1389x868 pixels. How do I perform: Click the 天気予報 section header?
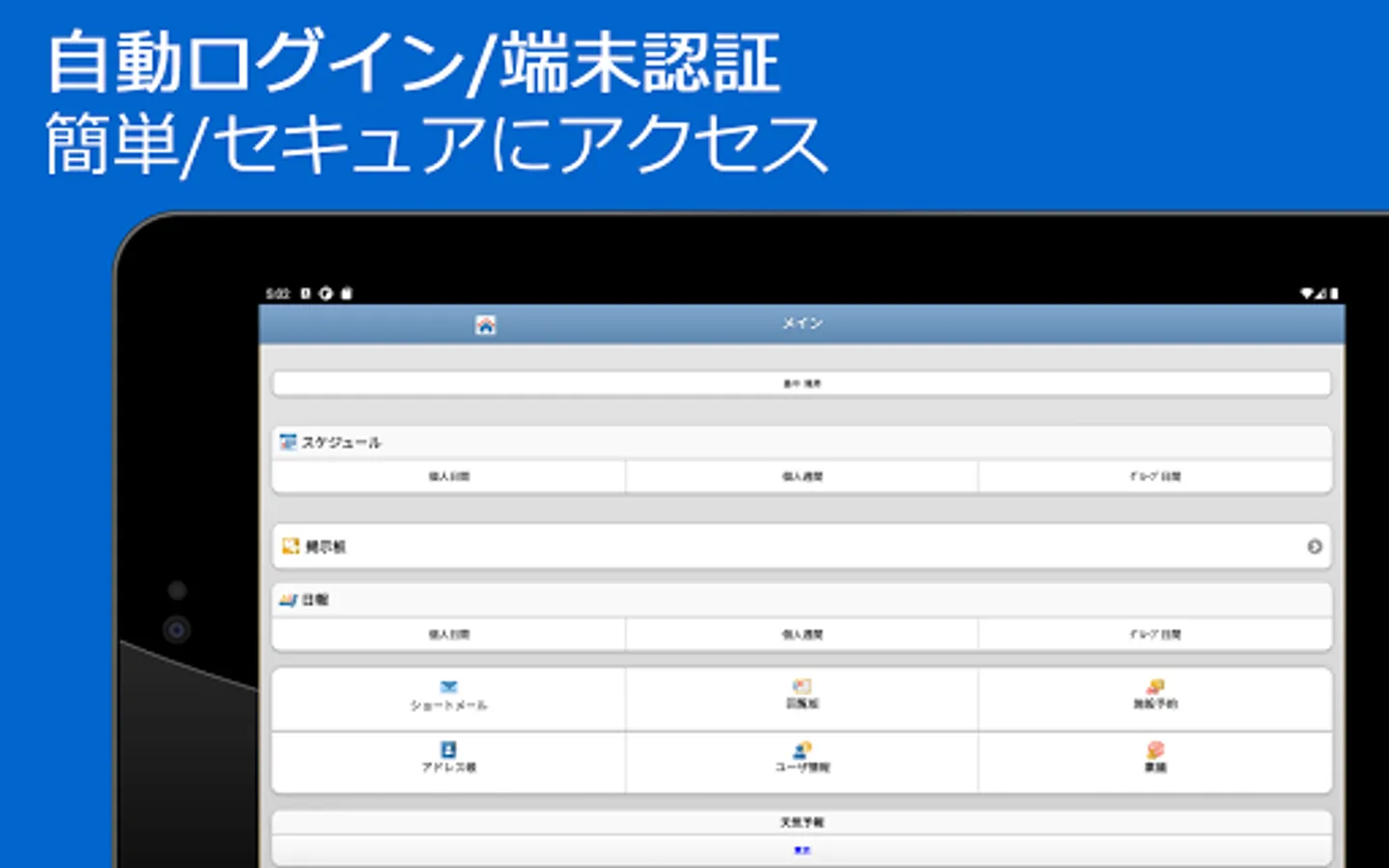point(802,823)
